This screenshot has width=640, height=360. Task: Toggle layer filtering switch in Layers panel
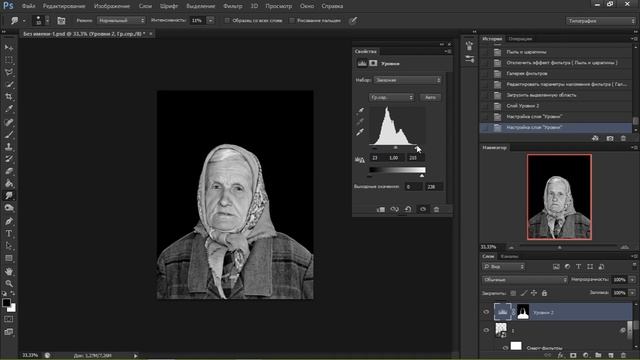[x=634, y=266]
